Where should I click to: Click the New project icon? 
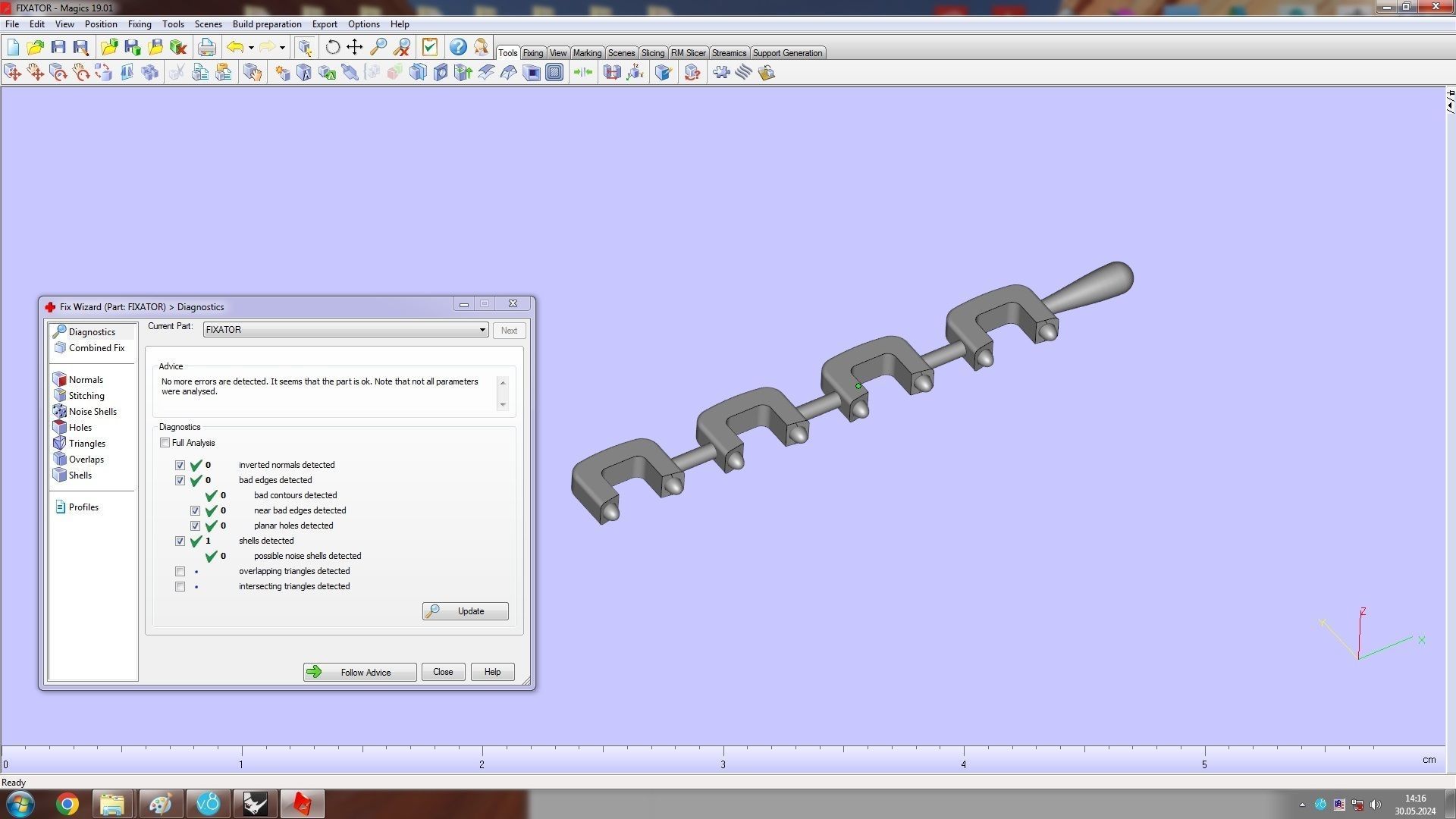[x=13, y=47]
